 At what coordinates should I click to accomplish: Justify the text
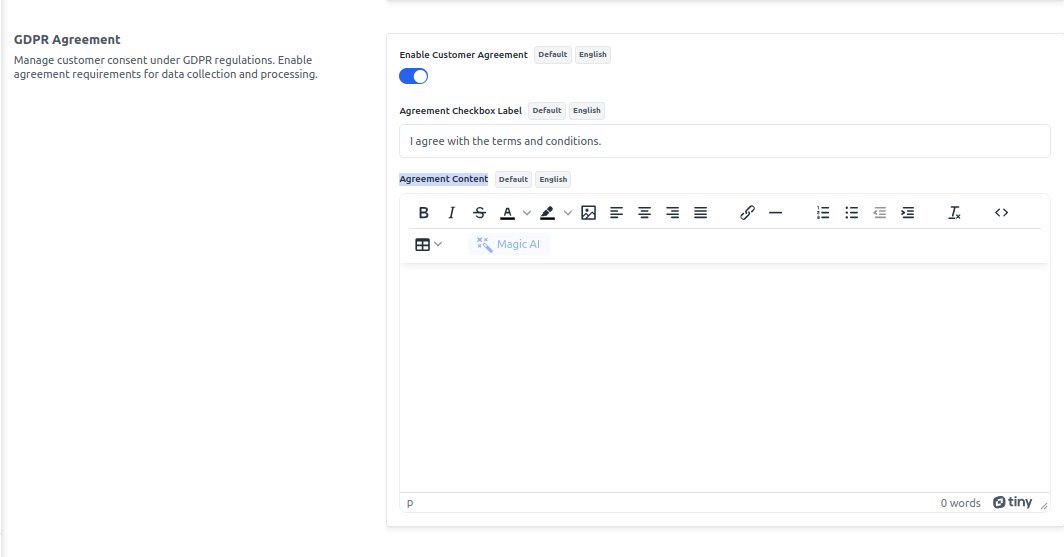click(x=701, y=213)
